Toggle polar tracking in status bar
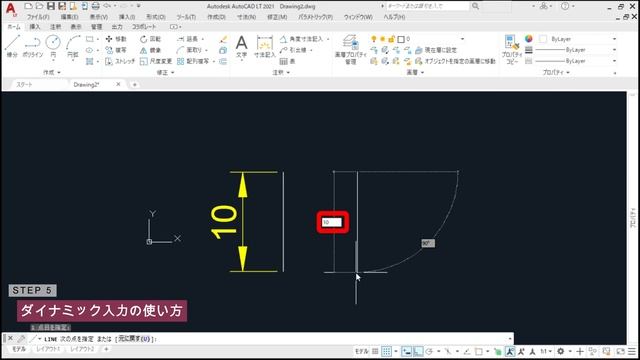The height and width of the screenshot is (360, 640). point(429,351)
